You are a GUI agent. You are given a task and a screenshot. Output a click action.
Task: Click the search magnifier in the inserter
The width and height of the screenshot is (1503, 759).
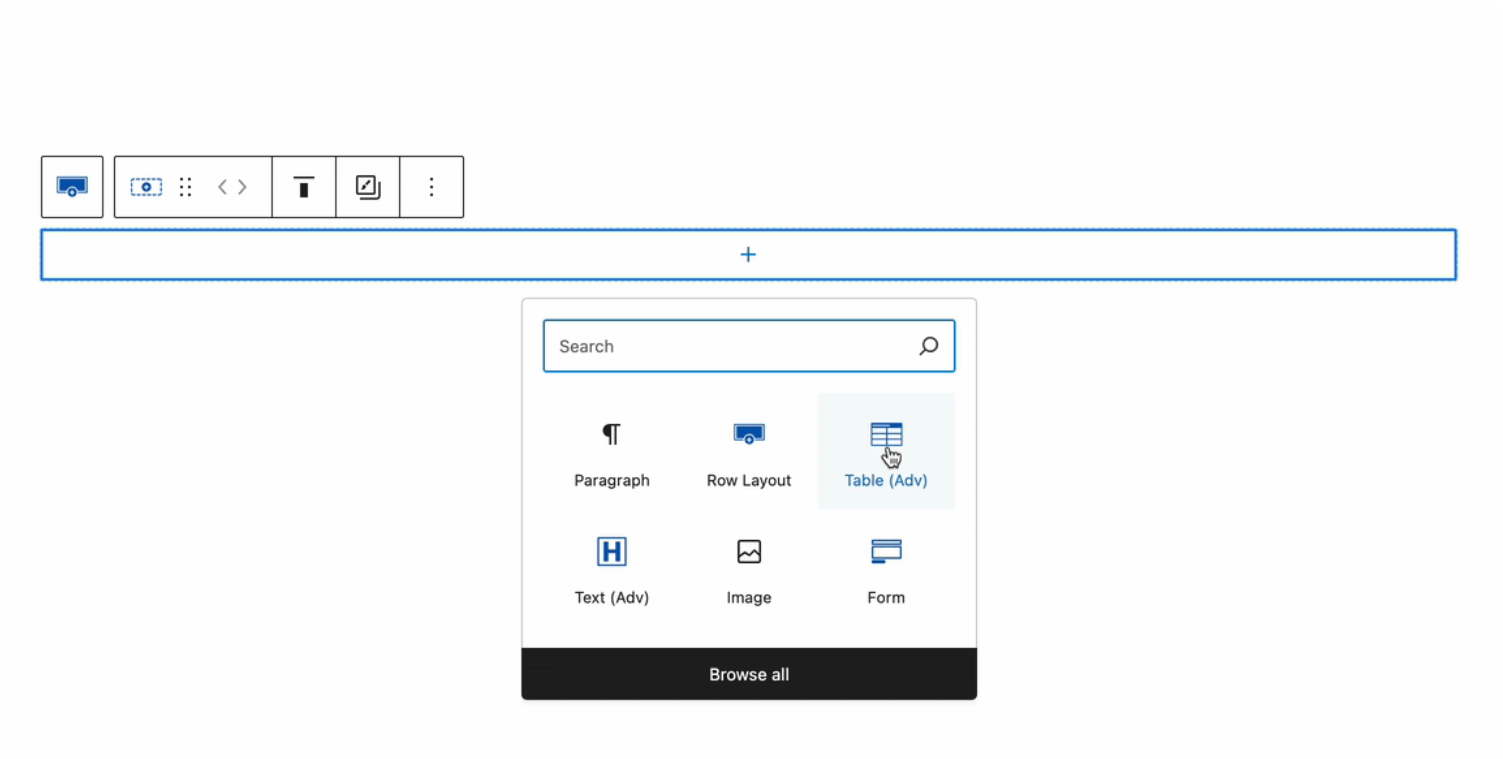click(x=929, y=345)
